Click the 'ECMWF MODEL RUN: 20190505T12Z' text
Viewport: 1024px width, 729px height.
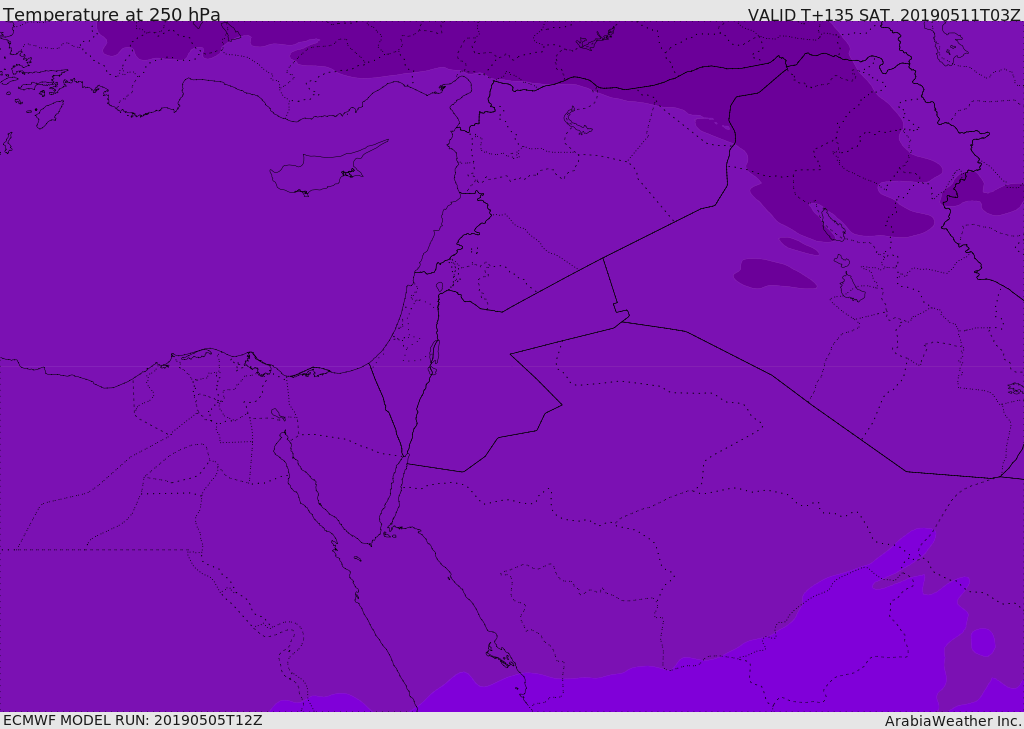click(x=133, y=720)
